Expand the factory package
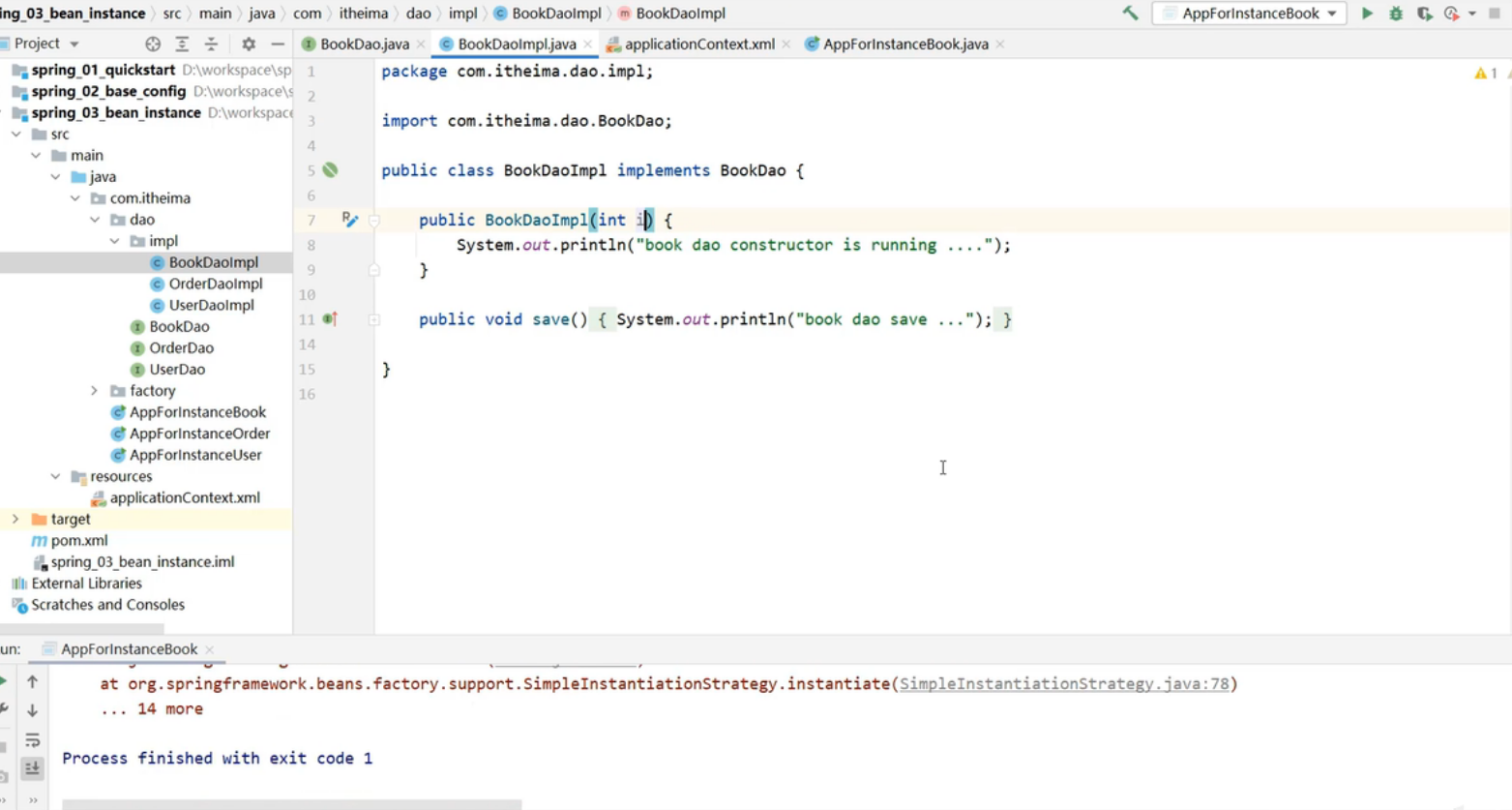 click(x=95, y=391)
